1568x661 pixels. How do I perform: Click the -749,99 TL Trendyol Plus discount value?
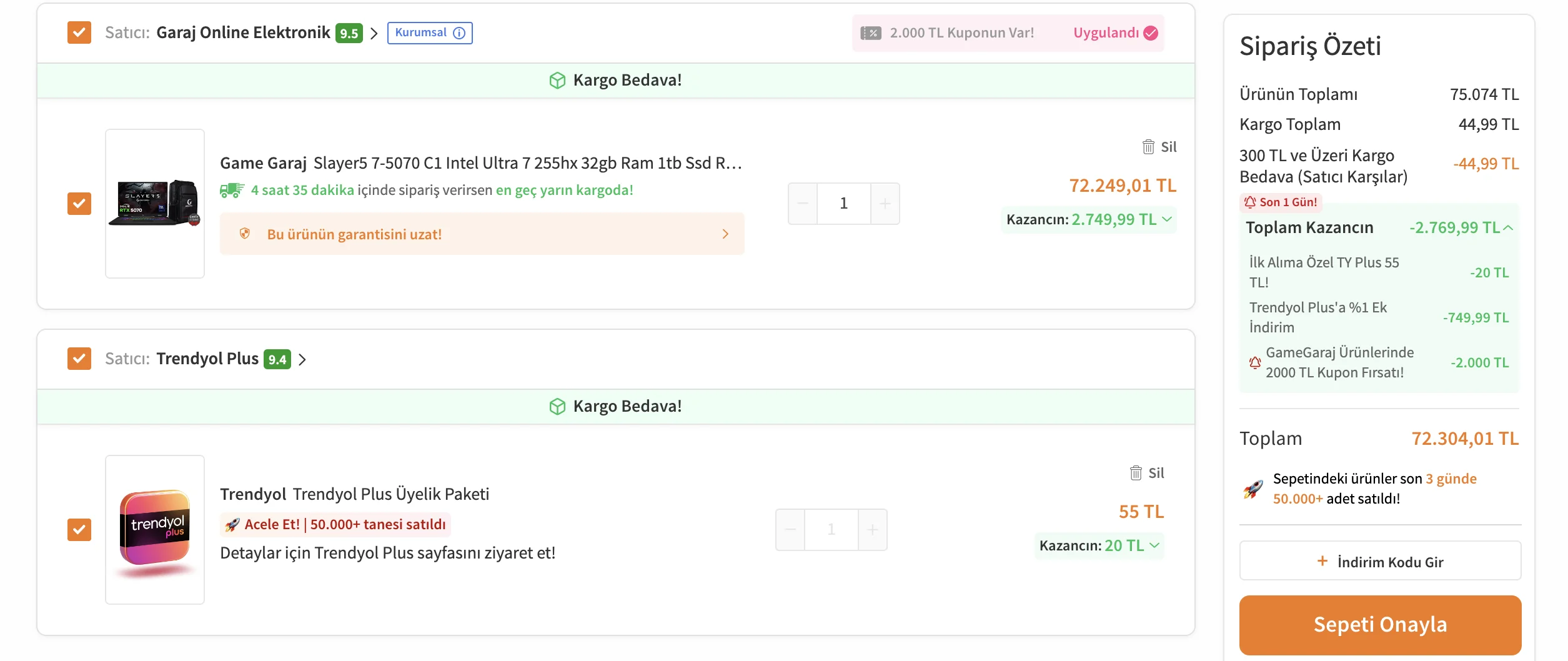pyautogui.click(x=1476, y=317)
